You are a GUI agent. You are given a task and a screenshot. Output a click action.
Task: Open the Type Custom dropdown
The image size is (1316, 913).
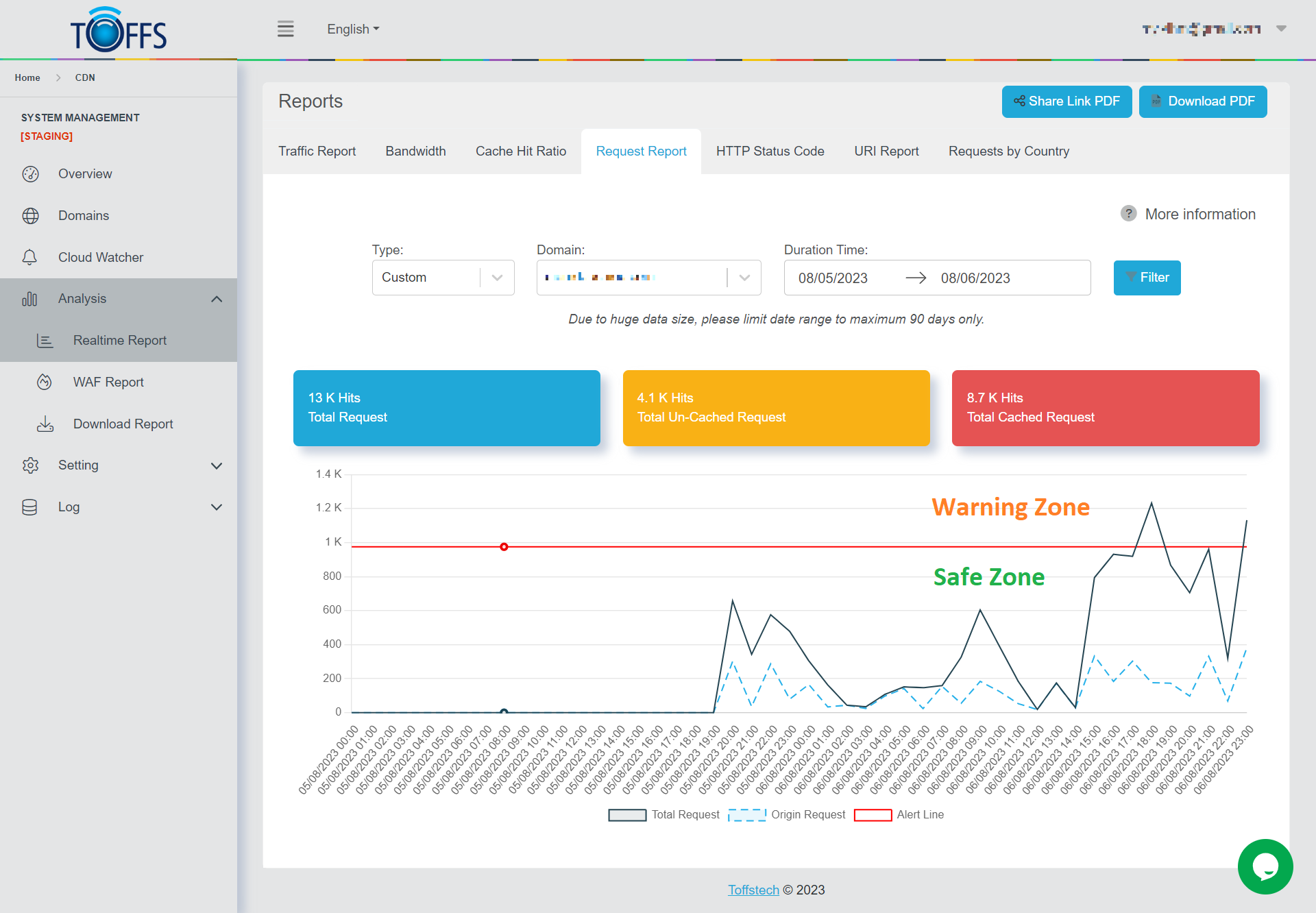click(x=443, y=278)
